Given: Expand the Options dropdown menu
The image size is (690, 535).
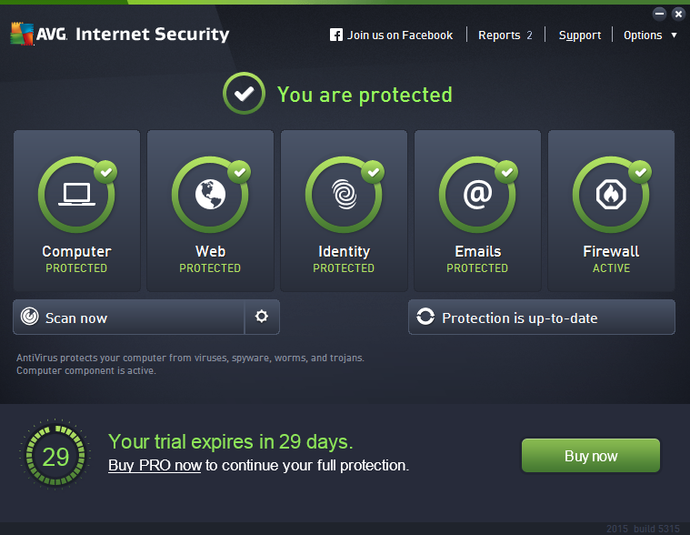Looking at the screenshot, I should coord(649,35).
